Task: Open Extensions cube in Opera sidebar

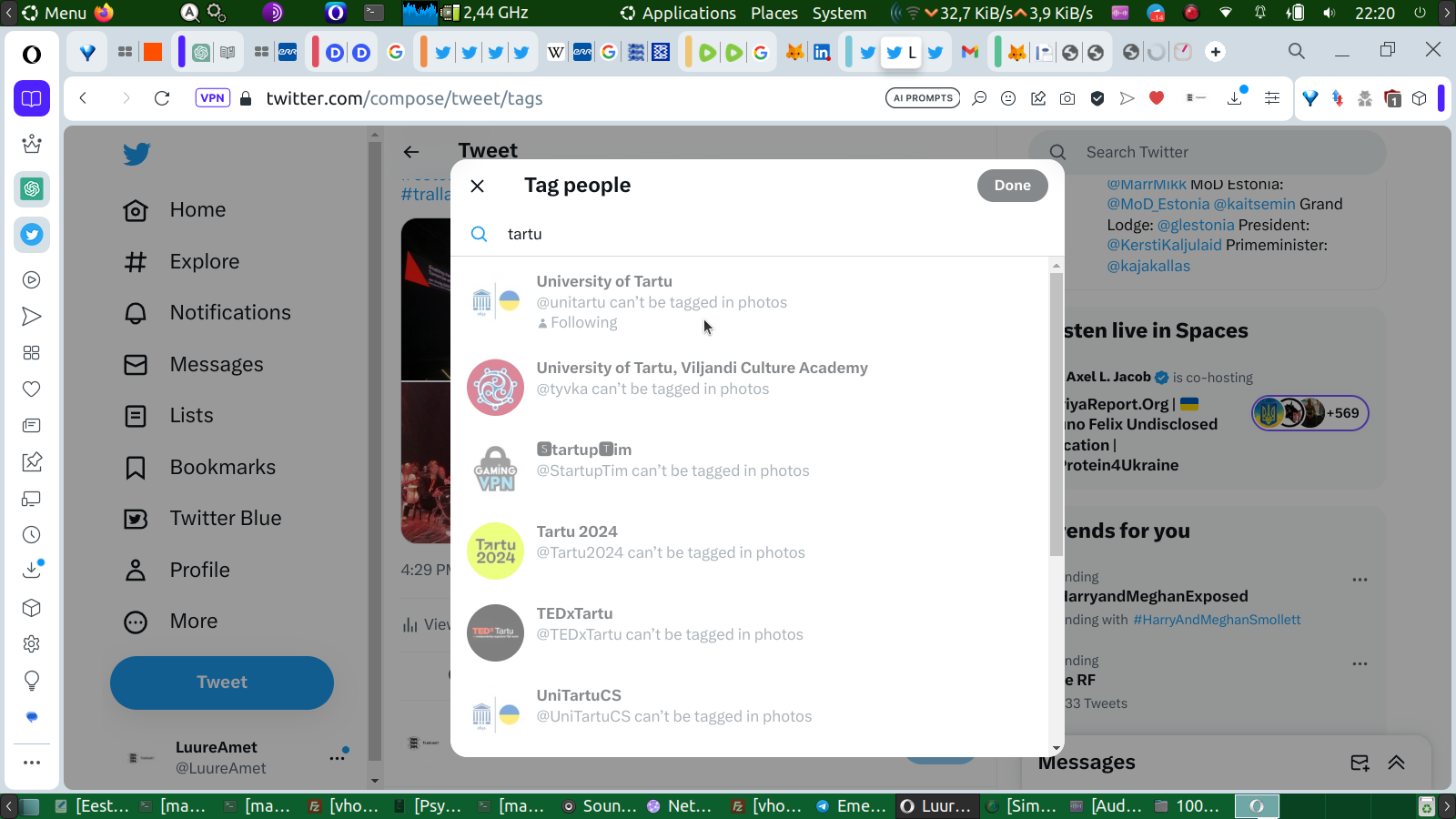Action: (32, 608)
